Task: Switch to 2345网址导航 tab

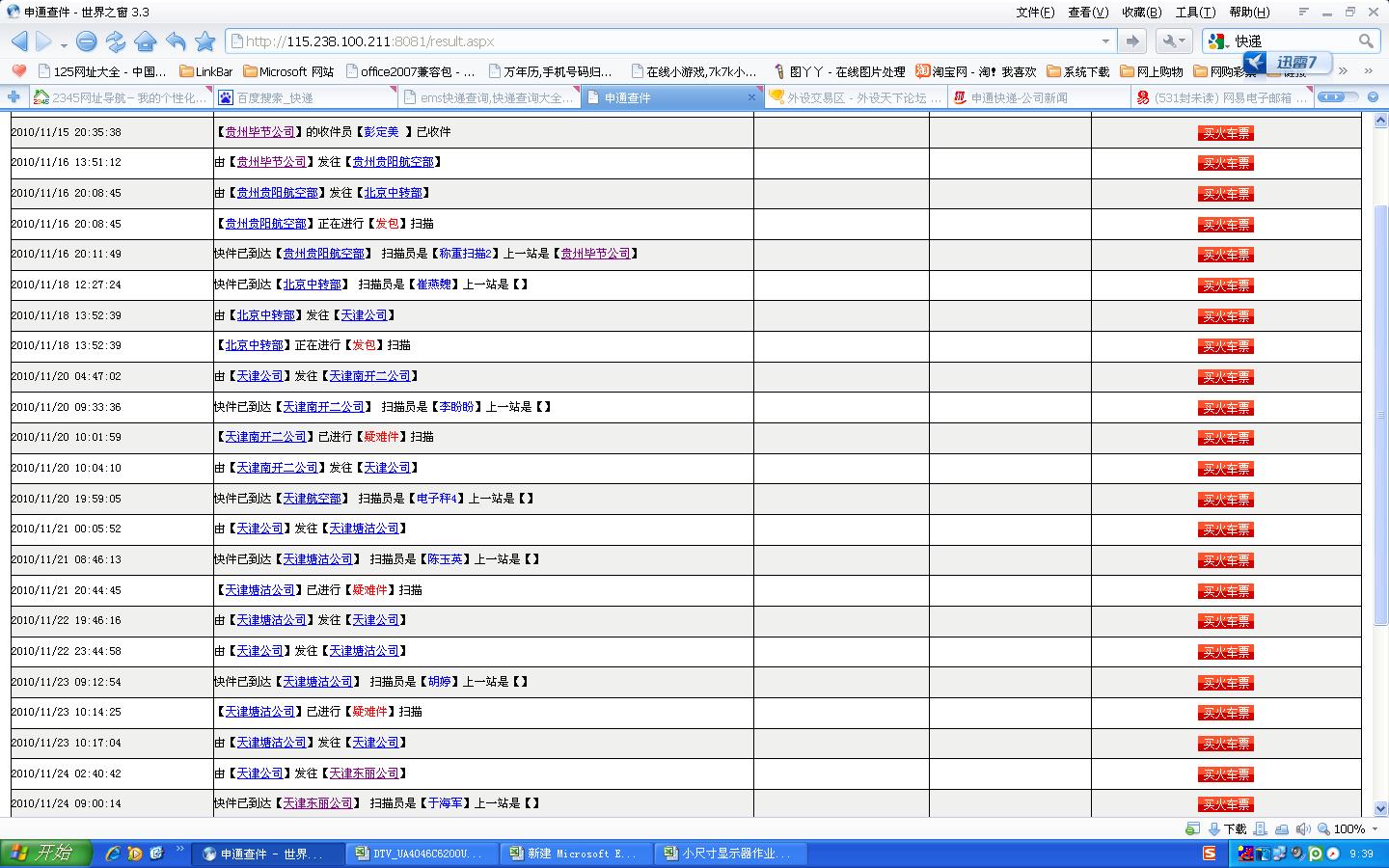Action: tap(120, 97)
